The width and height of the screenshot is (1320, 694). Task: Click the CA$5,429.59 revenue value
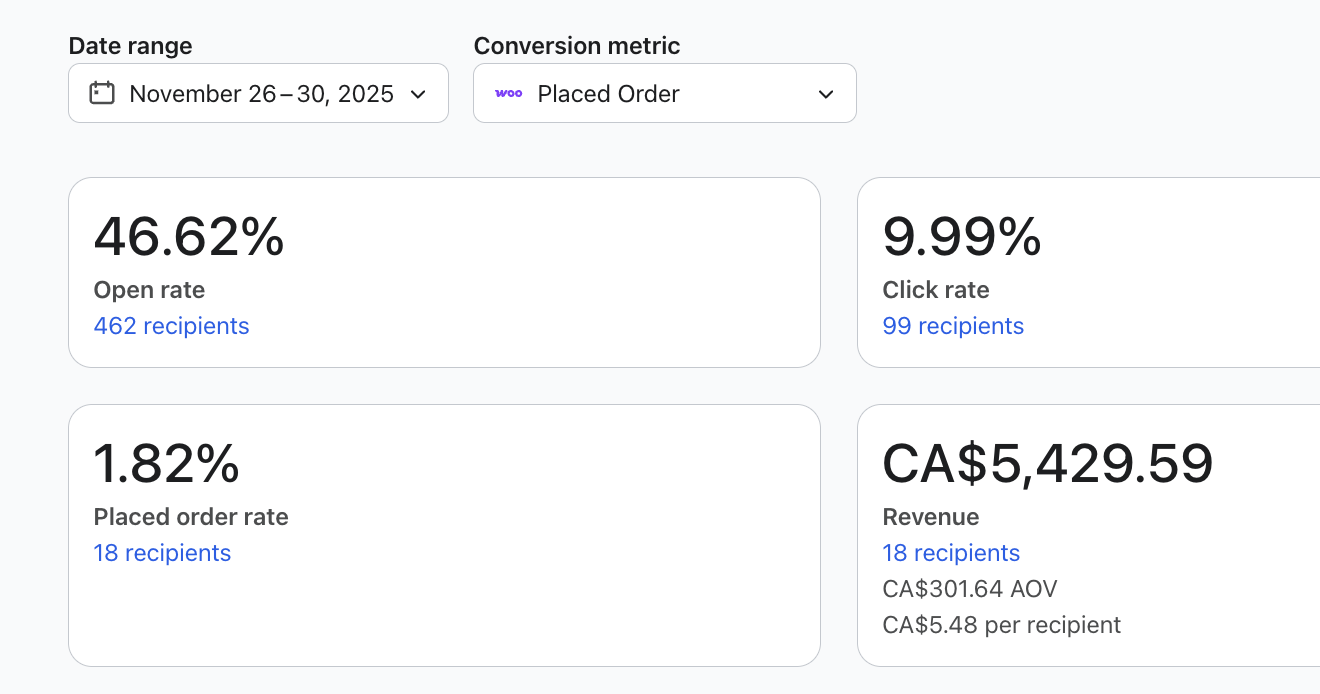tap(1048, 464)
